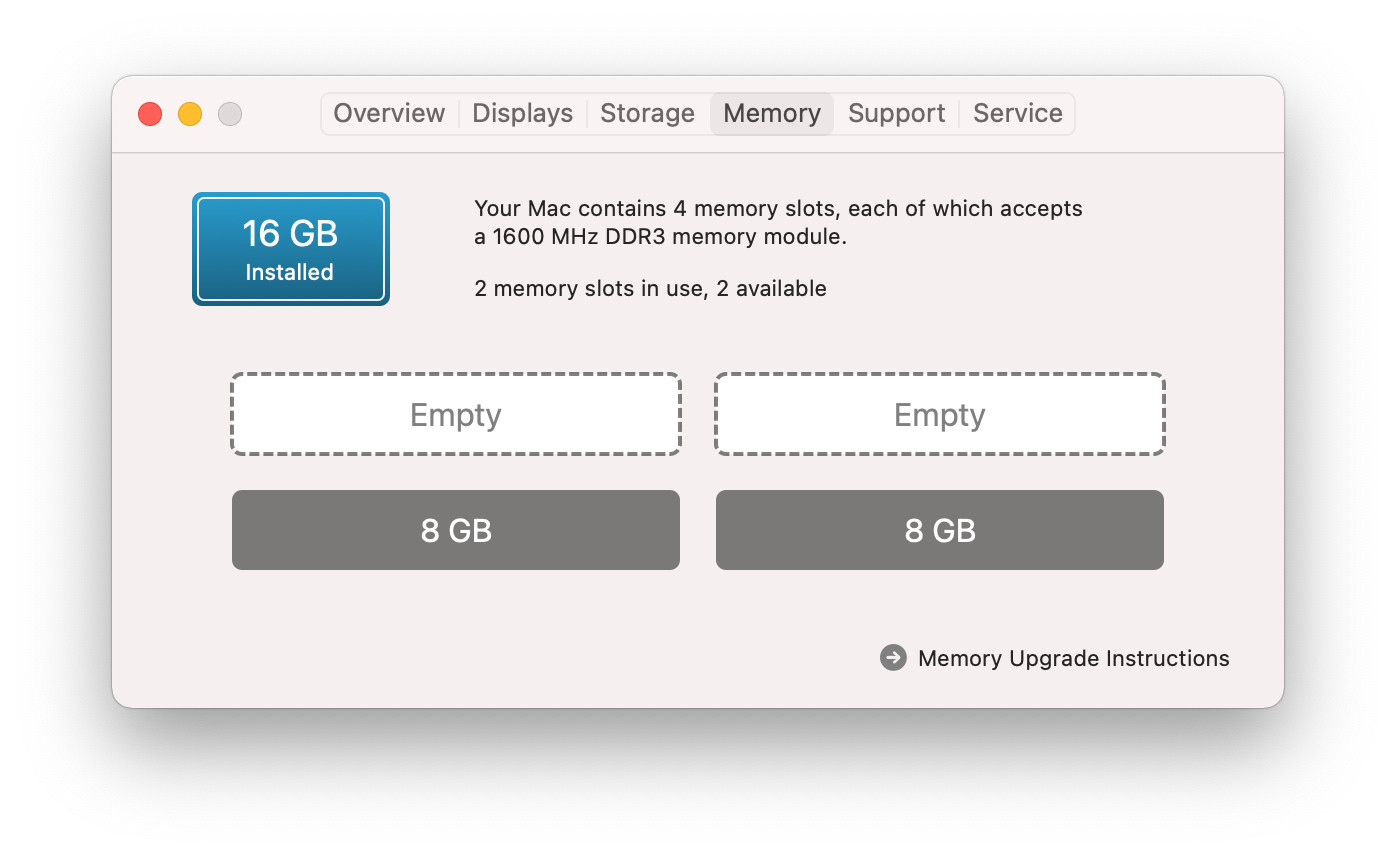This screenshot has height=856, width=1396.
Task: Open the Memory Upgrade Instructions link
Action: point(1073,658)
